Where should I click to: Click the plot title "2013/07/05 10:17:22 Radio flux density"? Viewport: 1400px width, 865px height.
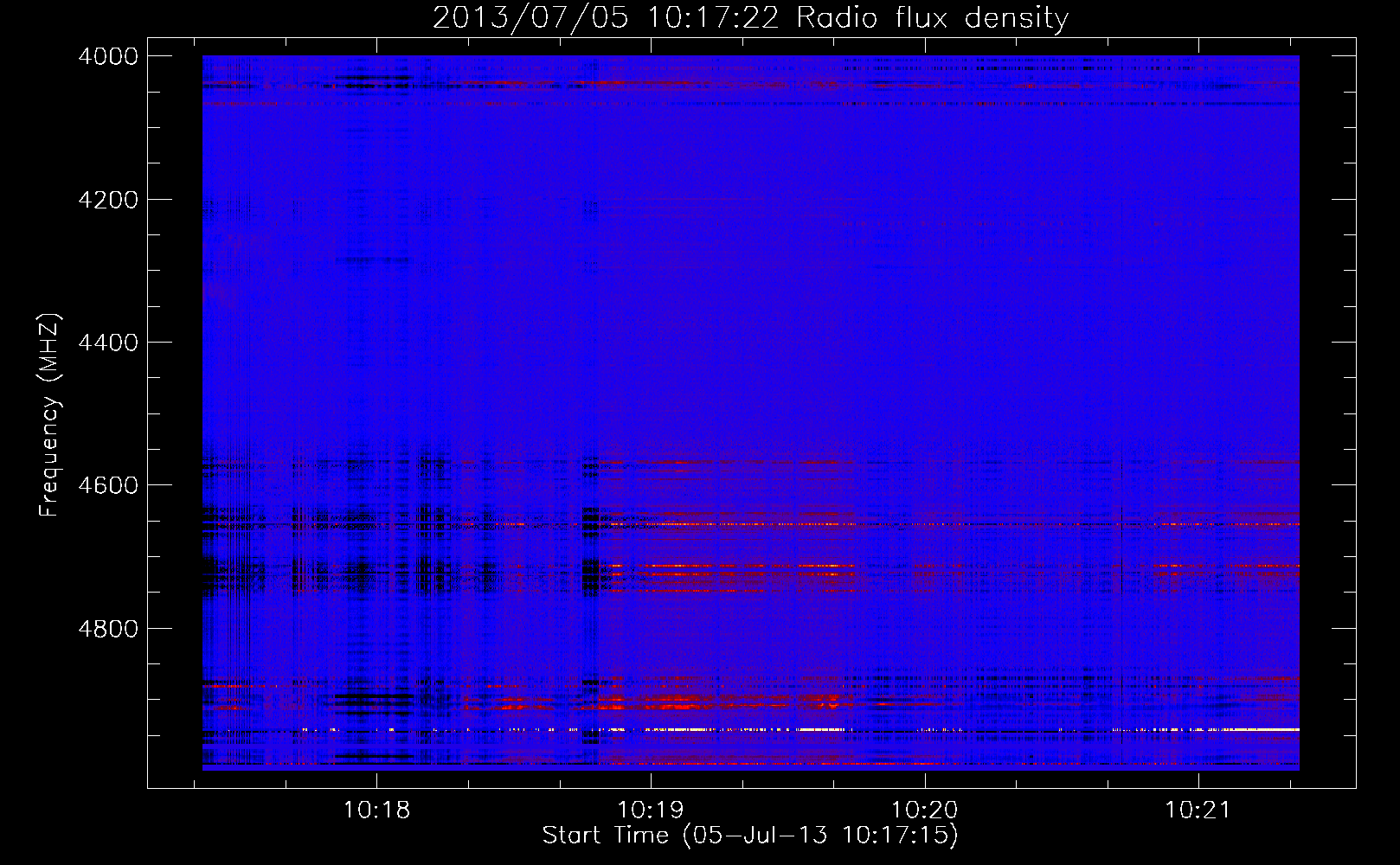[750, 18]
